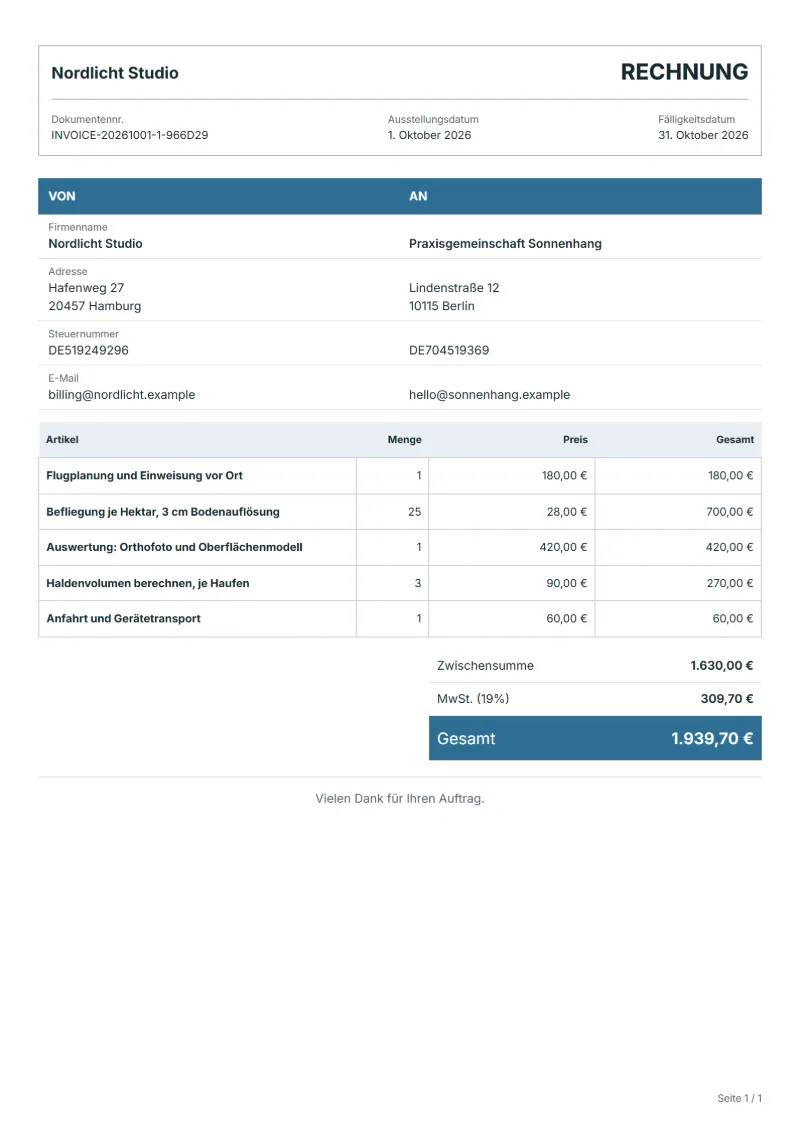
Task: Click the "RECHNUNG" heading
Action: 684,72
